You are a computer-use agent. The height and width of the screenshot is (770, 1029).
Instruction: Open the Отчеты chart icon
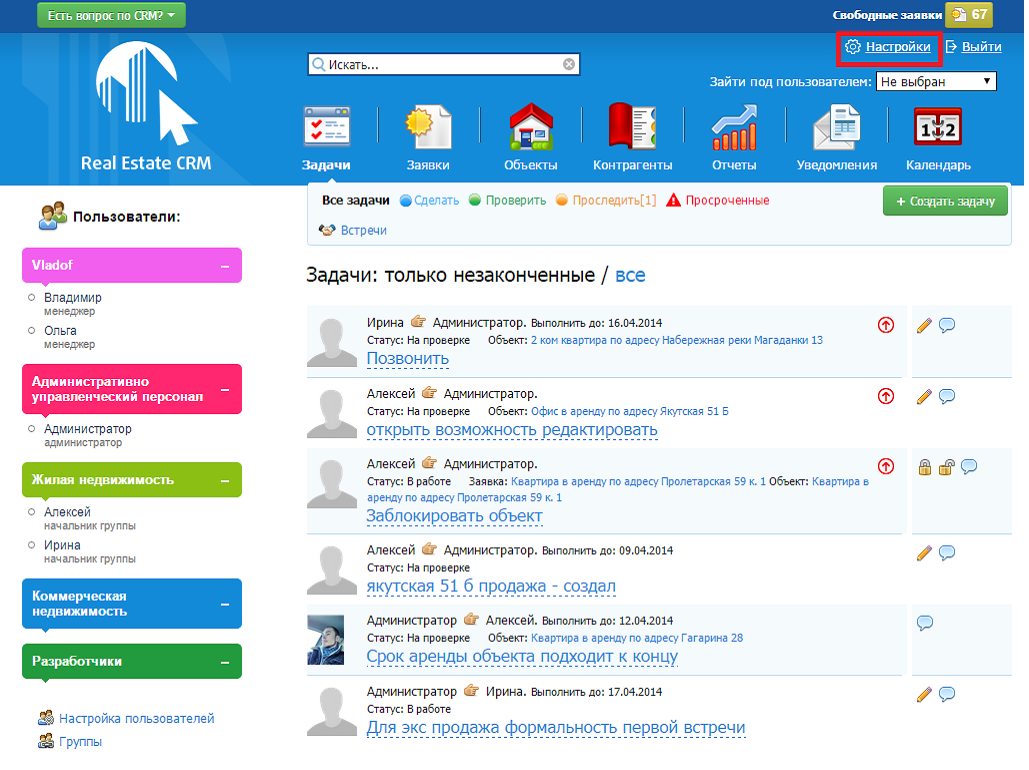(x=734, y=127)
